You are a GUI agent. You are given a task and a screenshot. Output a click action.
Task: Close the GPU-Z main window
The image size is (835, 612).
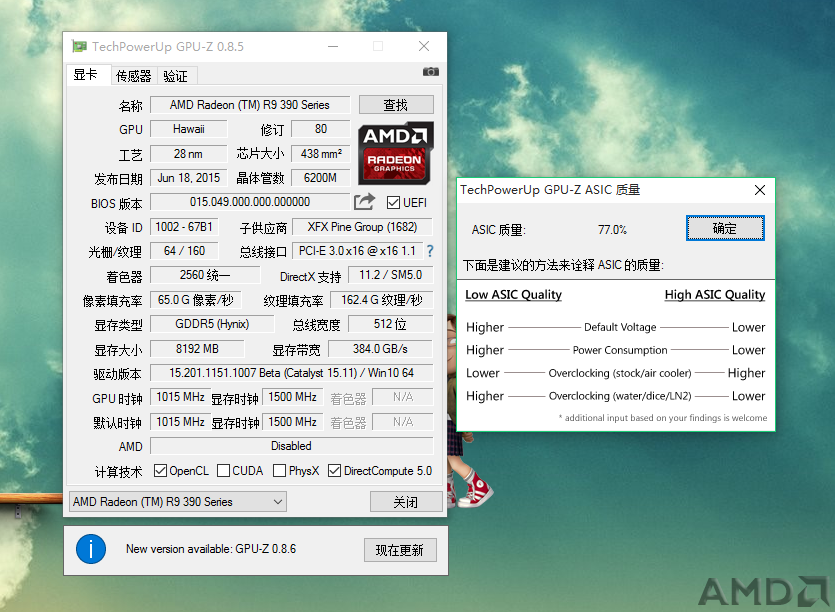tap(424, 46)
